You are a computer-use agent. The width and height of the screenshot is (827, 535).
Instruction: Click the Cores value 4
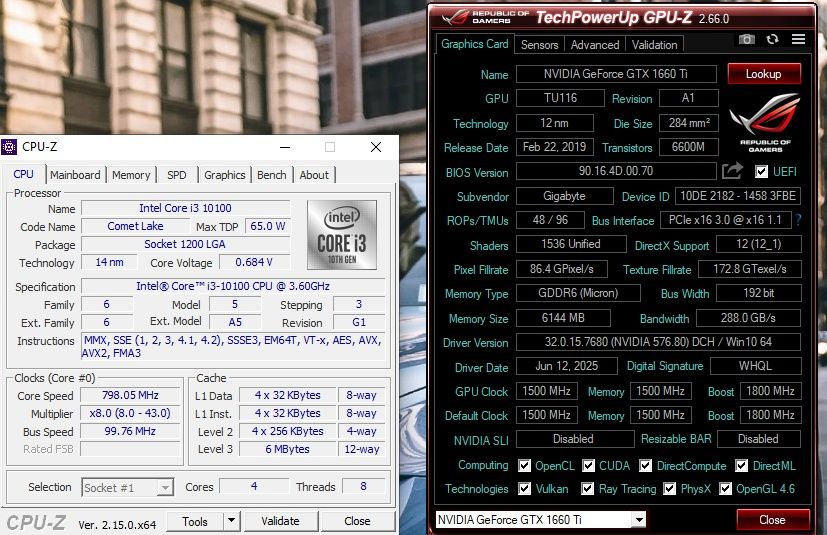(x=254, y=486)
